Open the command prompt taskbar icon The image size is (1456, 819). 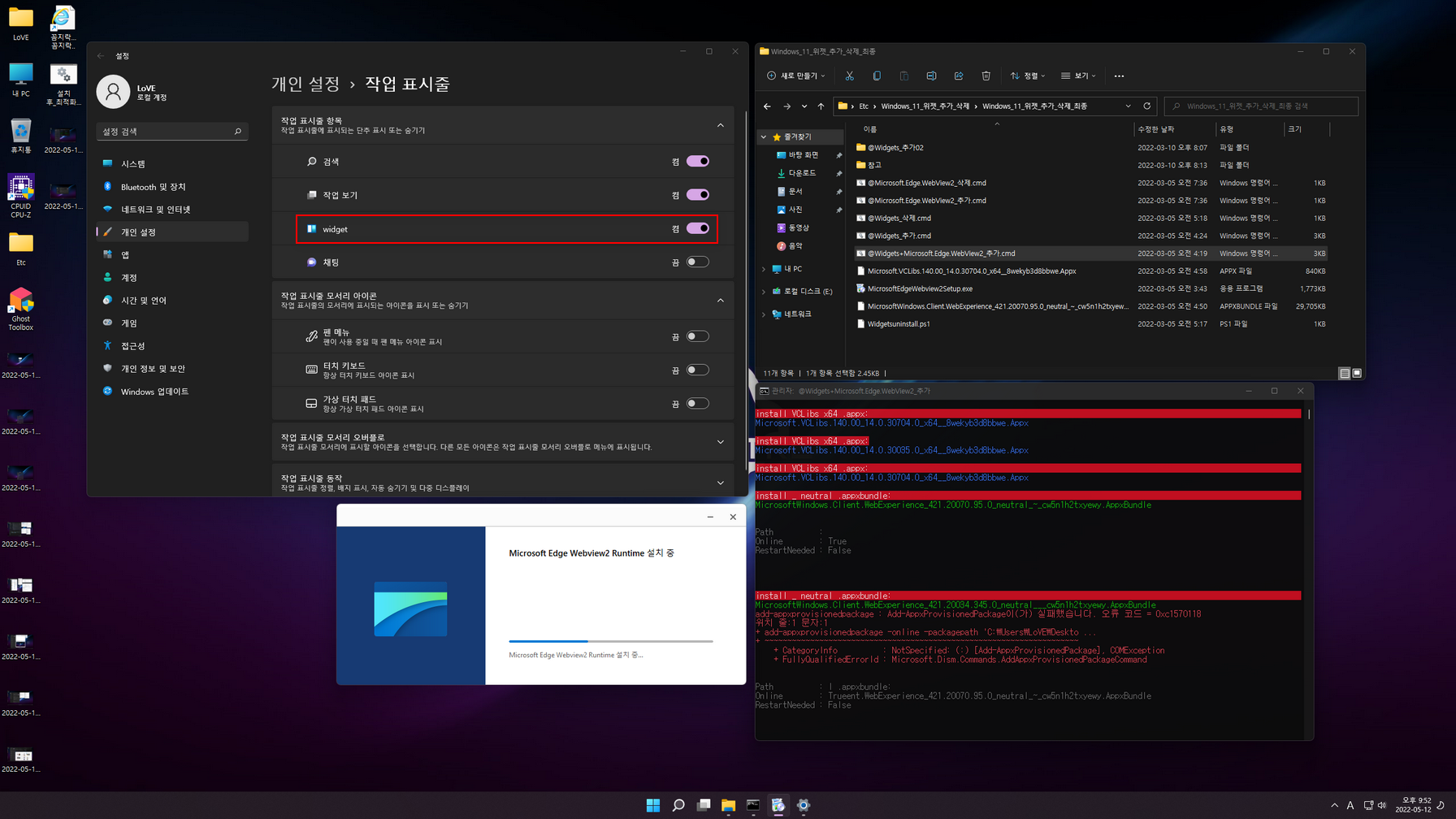[x=753, y=805]
